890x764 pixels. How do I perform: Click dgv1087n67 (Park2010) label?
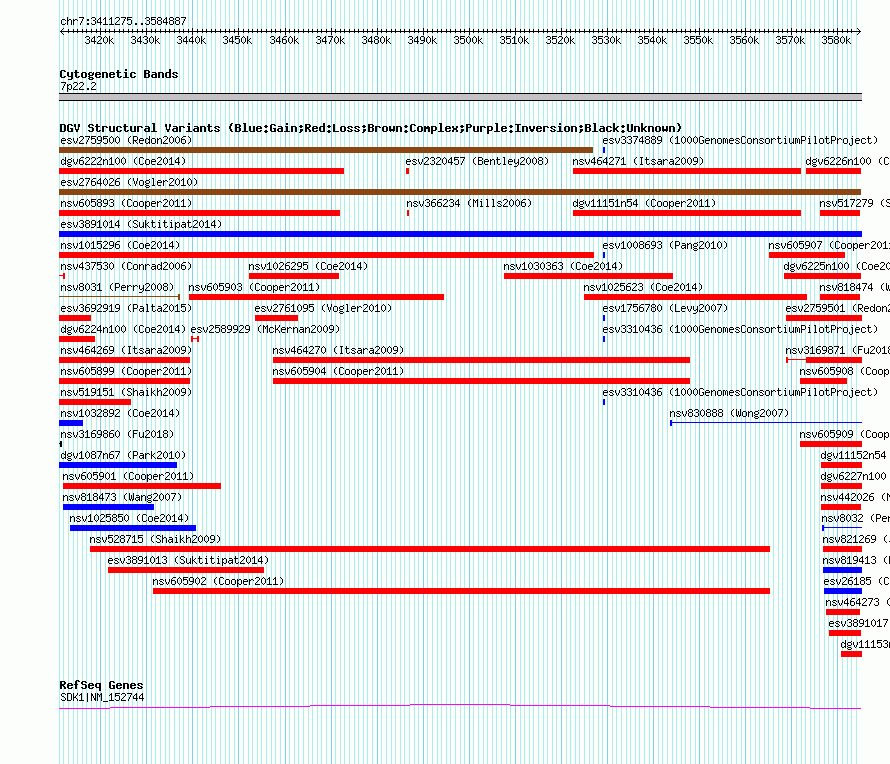point(123,455)
